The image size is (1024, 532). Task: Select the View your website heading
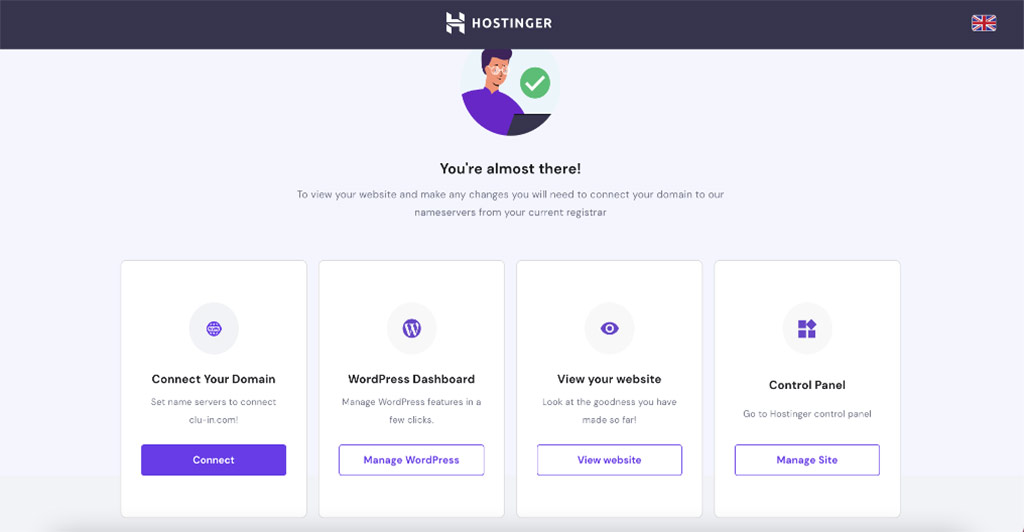609,379
